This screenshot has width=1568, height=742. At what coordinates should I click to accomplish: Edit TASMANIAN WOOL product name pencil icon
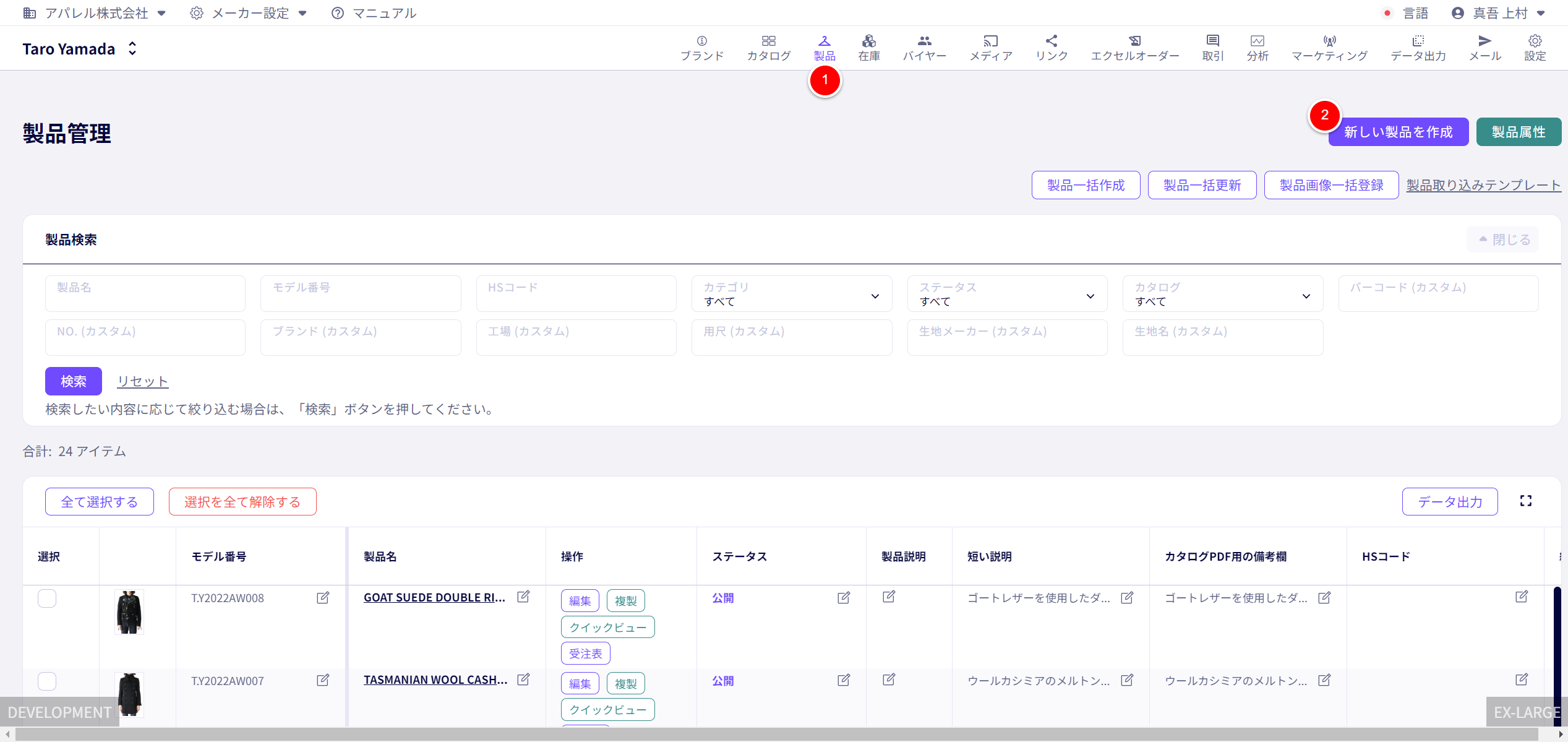coord(523,679)
